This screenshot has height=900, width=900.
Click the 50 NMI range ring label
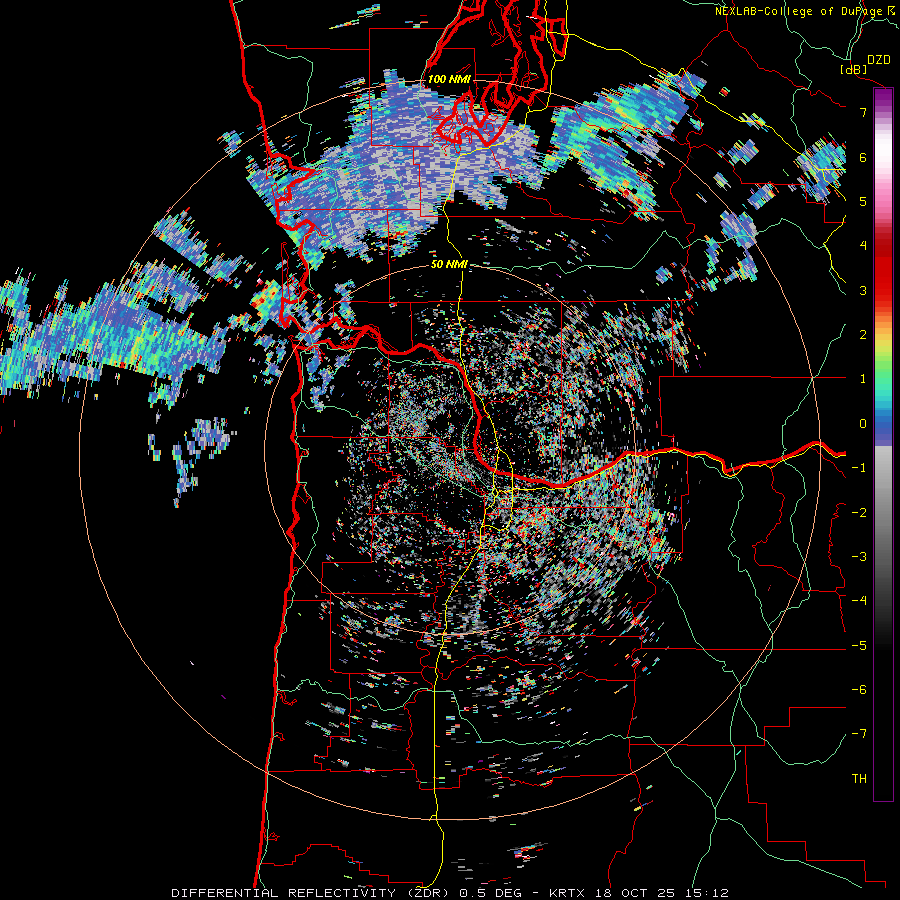pyautogui.click(x=449, y=265)
